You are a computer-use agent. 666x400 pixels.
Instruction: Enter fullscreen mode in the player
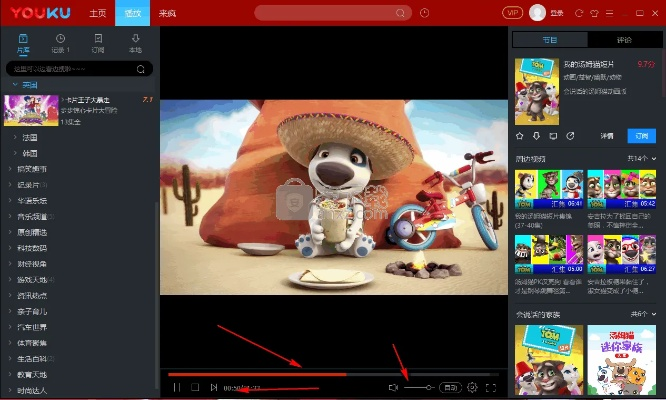point(491,387)
